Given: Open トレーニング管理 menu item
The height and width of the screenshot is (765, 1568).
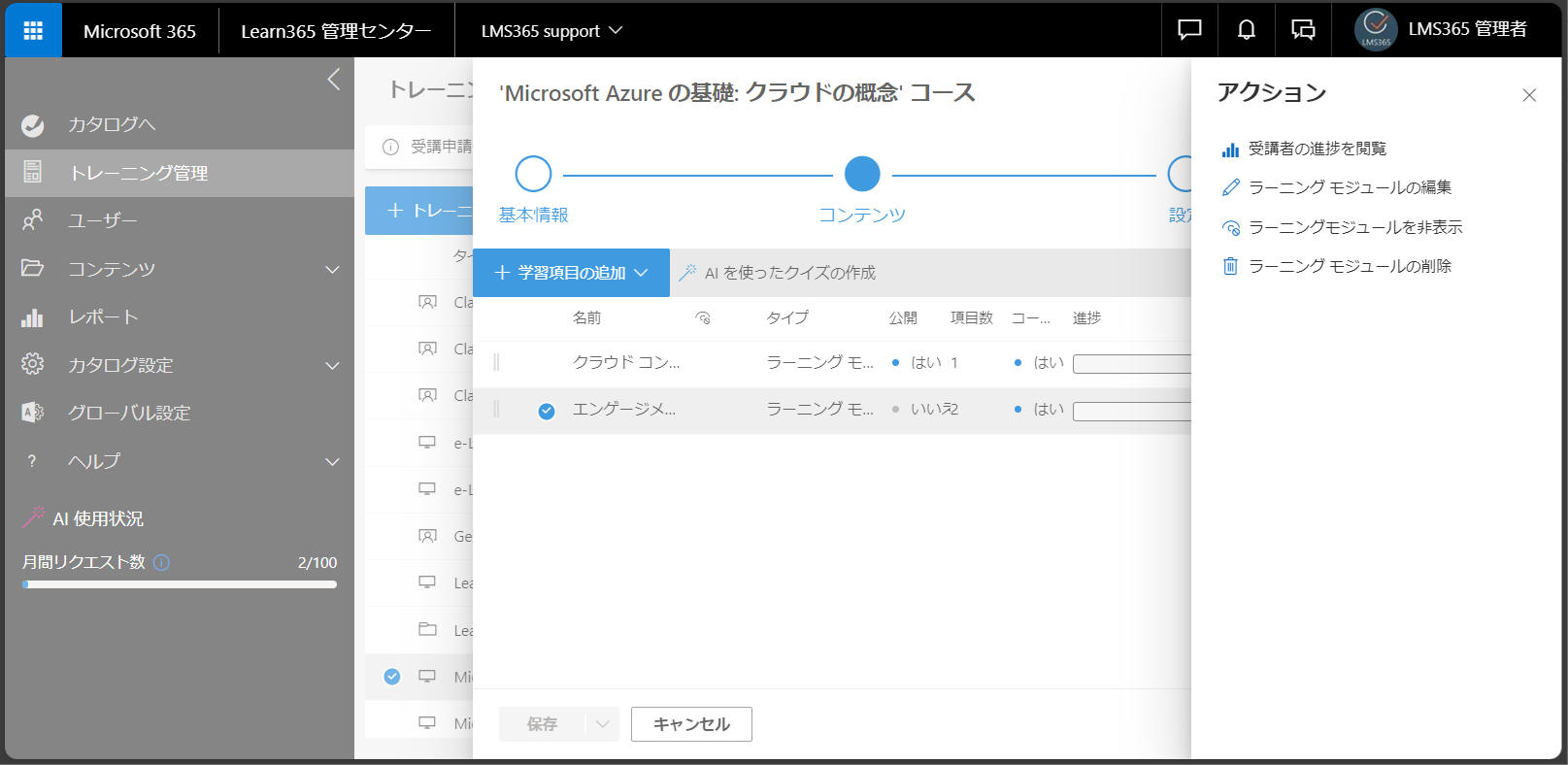Looking at the screenshot, I should (139, 173).
